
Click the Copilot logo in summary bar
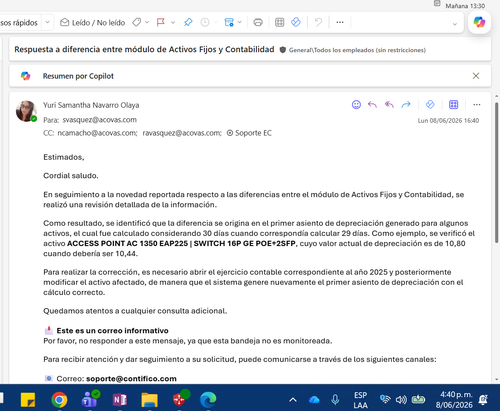click(x=25, y=76)
